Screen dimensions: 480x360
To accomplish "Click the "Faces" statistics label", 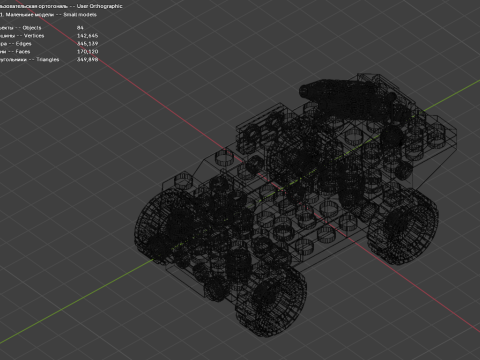I will pyautogui.click(x=23, y=52).
